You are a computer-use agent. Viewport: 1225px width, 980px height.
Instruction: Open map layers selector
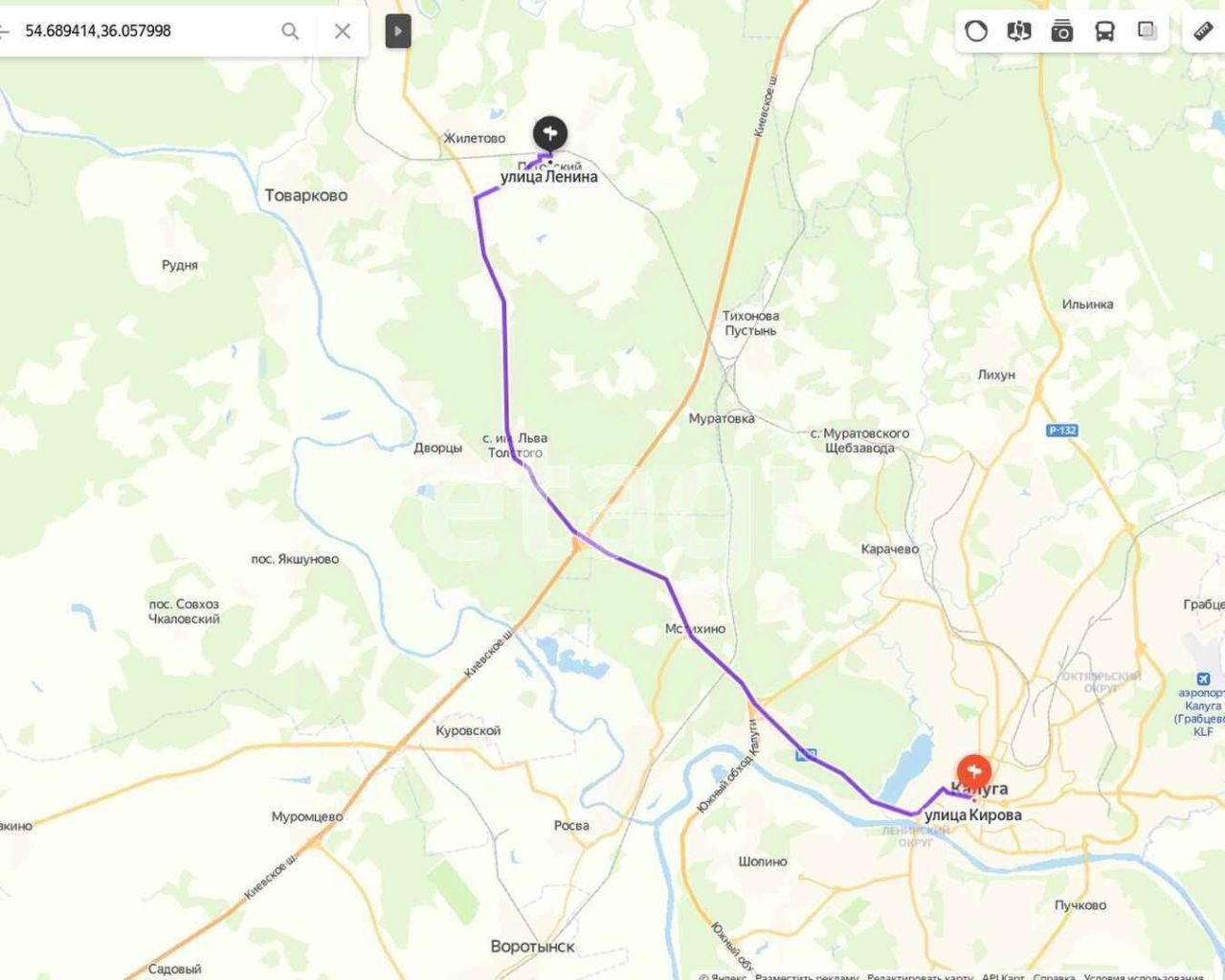pyautogui.click(x=1147, y=32)
